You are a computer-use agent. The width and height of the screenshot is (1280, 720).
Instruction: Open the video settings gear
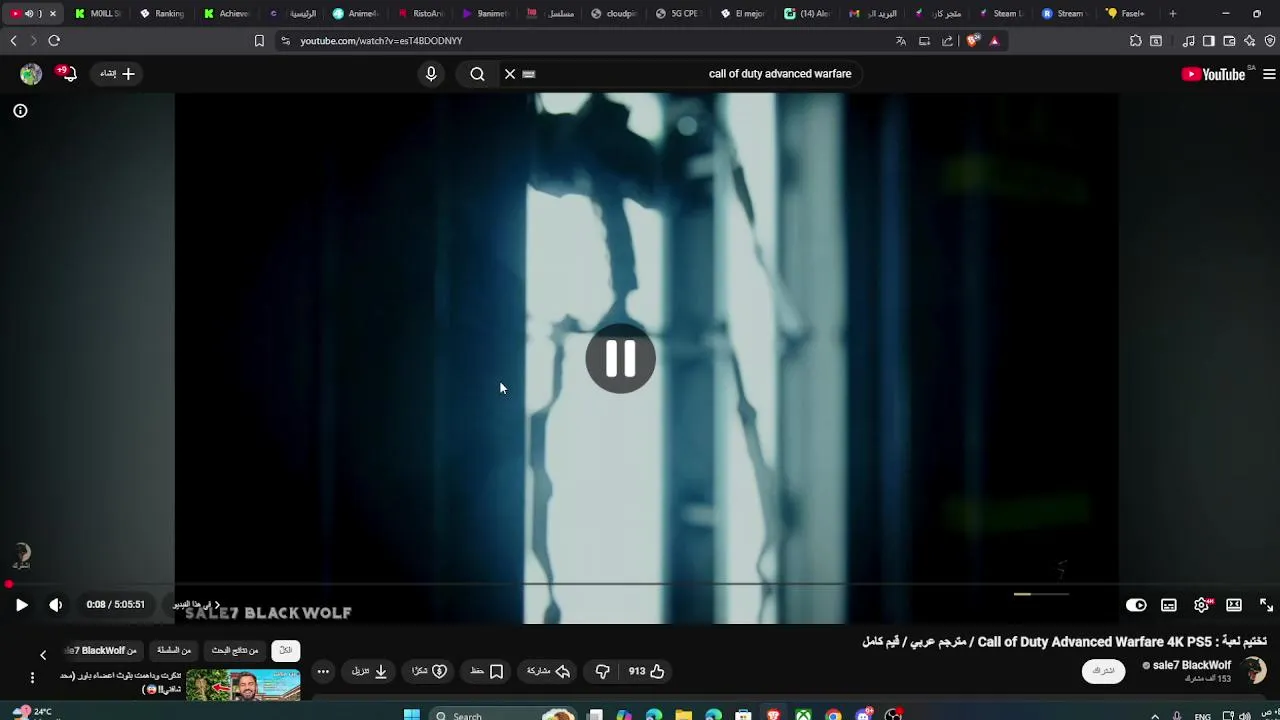tap(1202, 605)
